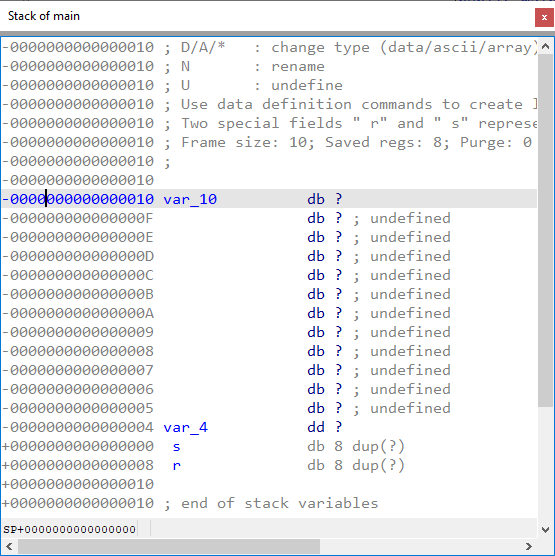Screen dimensions: 555x556
Task: Click the vertical scrollbar thumb
Action: (x=545, y=230)
